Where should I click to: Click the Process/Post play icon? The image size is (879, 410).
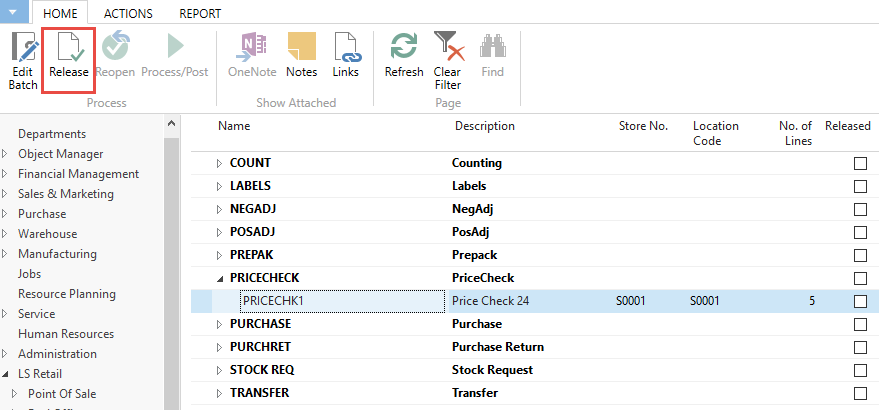coord(175,48)
